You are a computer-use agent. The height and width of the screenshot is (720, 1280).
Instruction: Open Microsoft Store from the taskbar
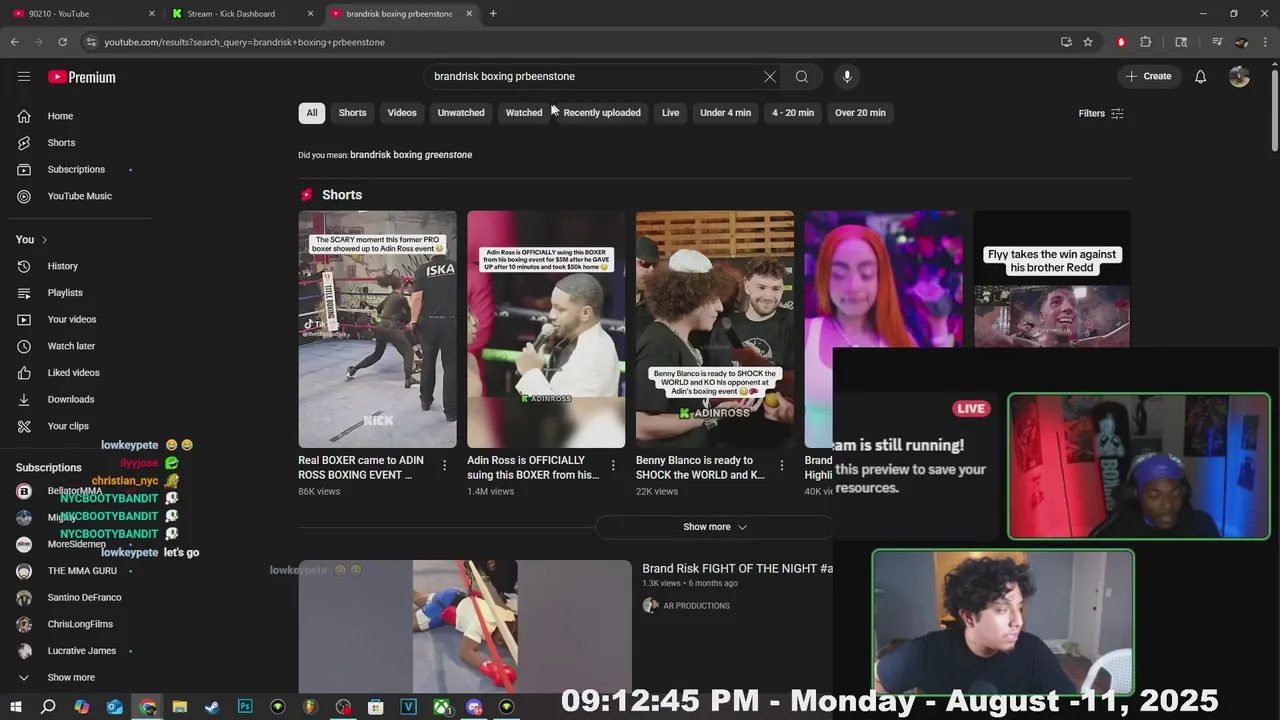click(x=375, y=707)
